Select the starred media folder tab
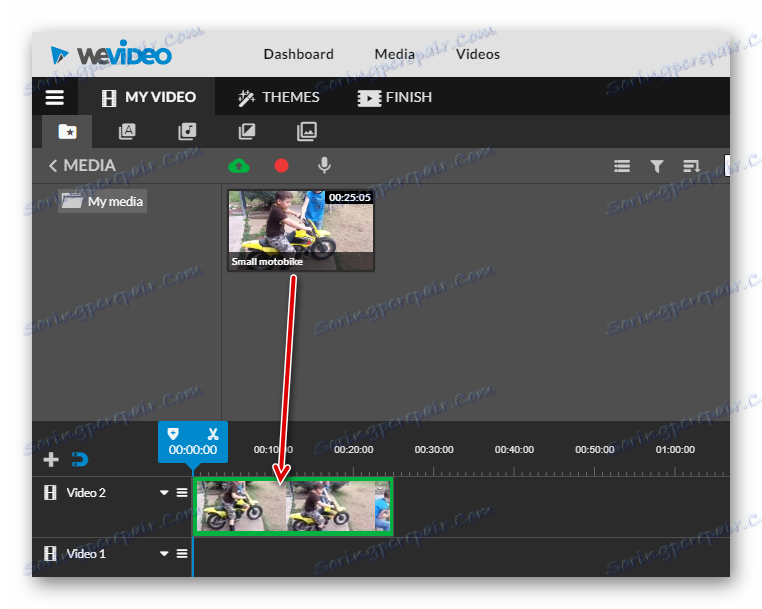The width and height of the screenshot is (762, 609). (67, 131)
